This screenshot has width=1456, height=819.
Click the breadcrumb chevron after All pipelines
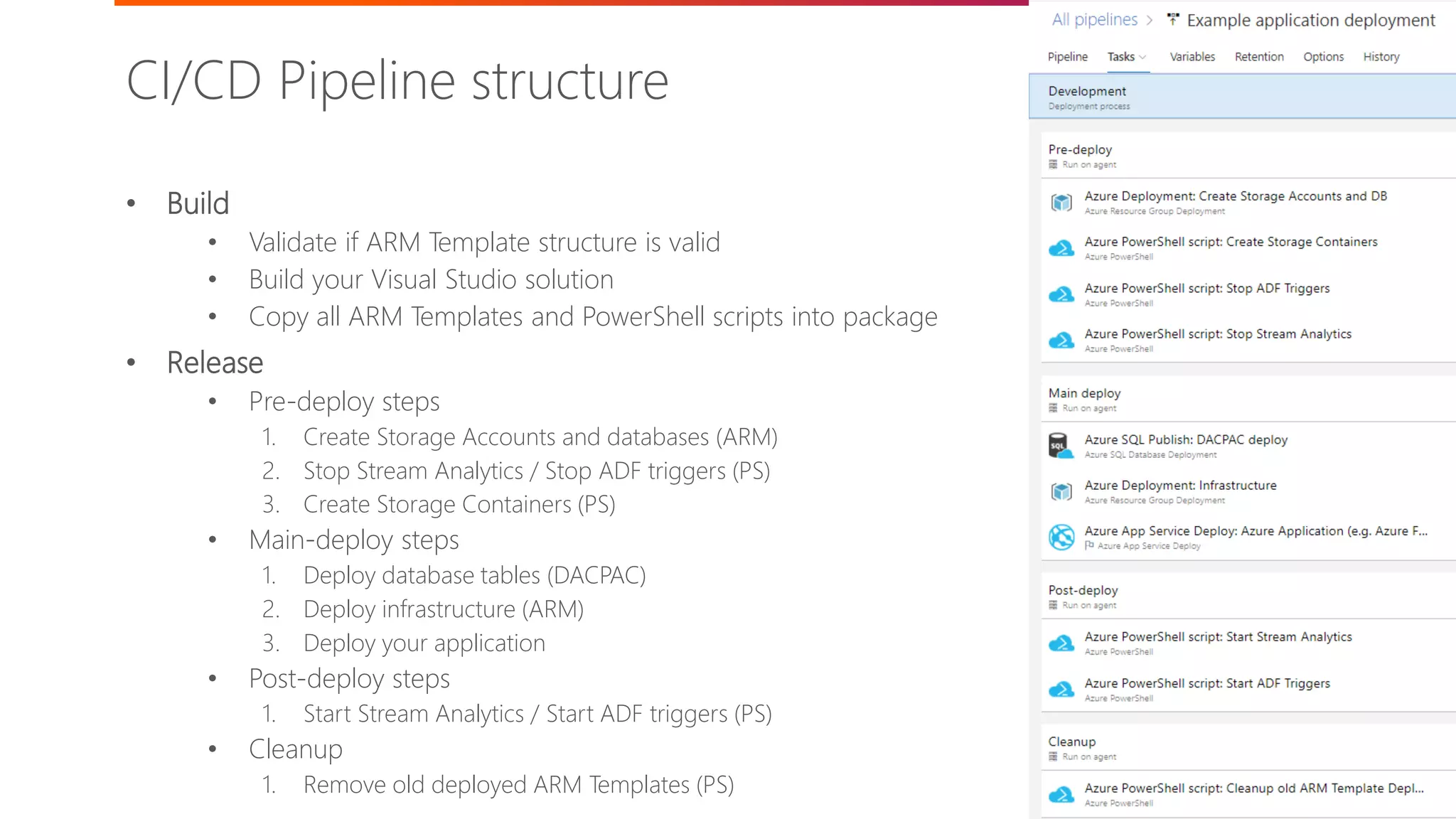pos(1149,21)
